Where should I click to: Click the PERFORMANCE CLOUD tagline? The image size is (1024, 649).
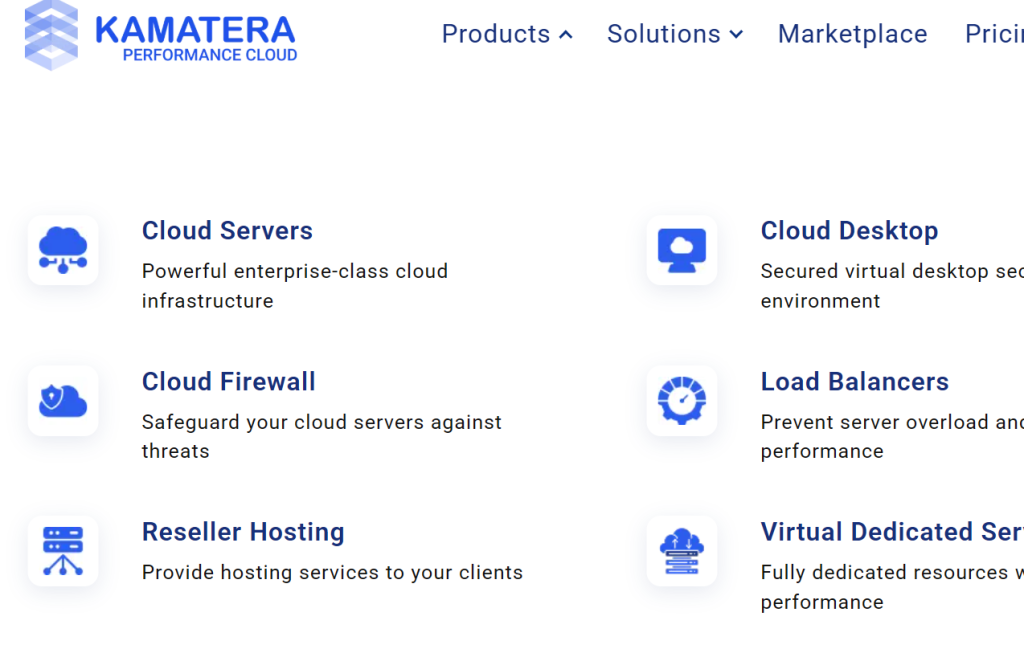(210, 55)
